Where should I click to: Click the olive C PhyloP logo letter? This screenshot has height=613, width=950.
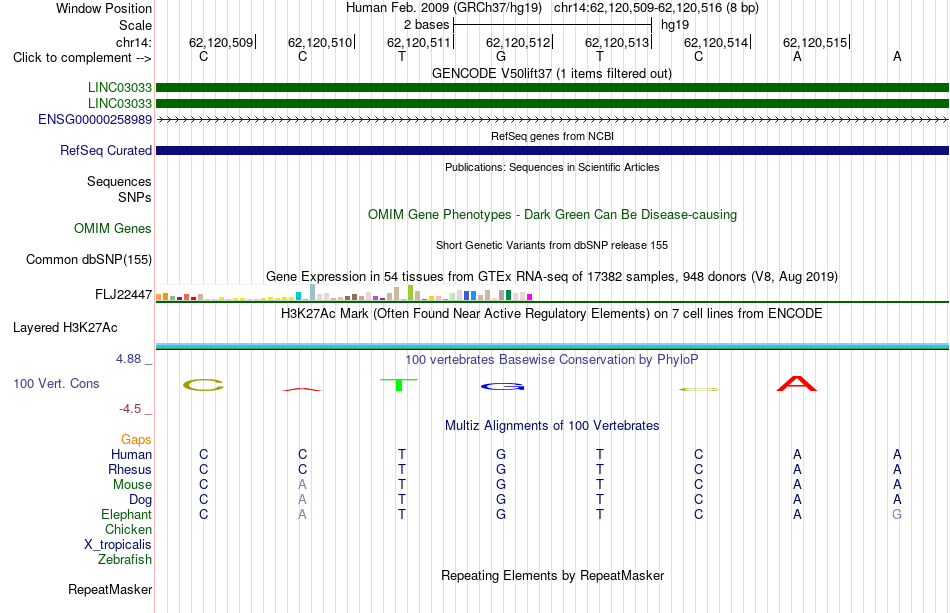204,385
